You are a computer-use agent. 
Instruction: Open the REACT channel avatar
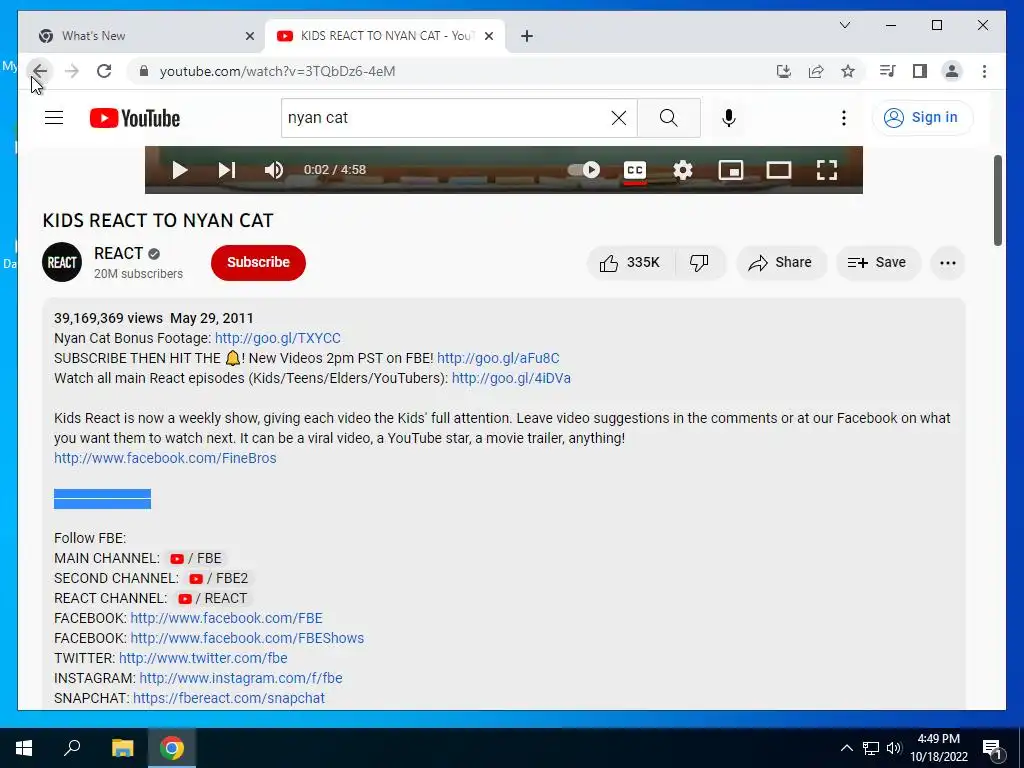(62, 262)
